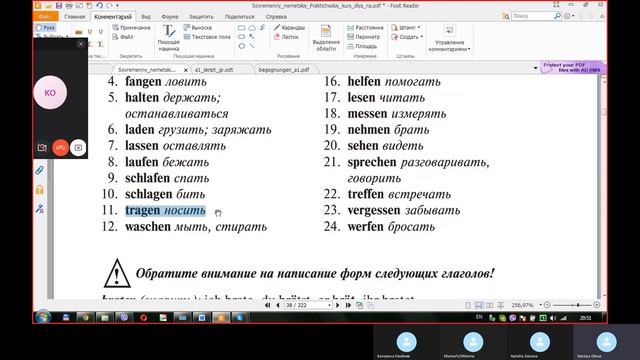
Task: Open the Справка ribbon tab
Action: [276, 17]
